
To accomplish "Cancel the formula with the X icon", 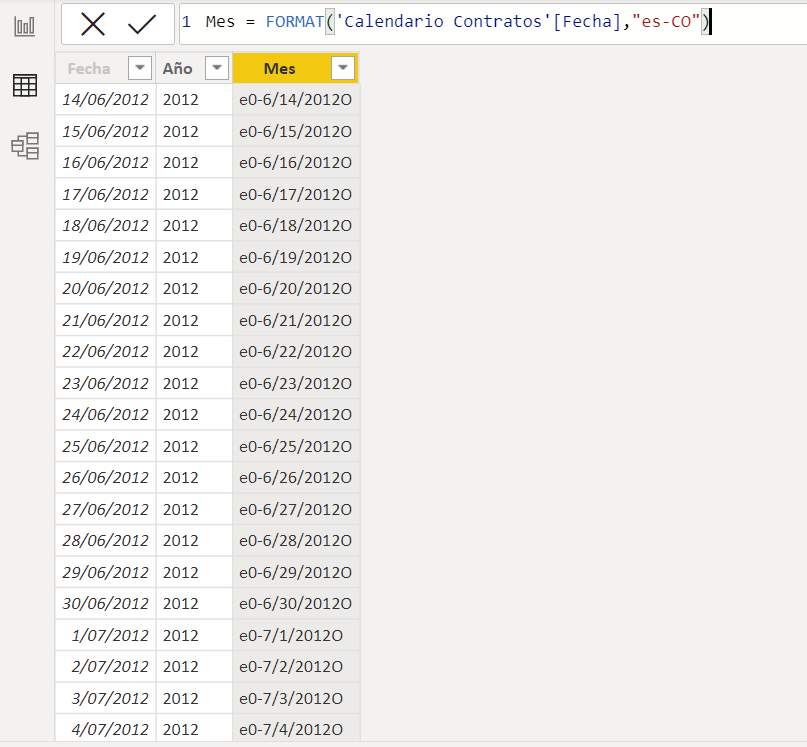I will [x=93, y=24].
